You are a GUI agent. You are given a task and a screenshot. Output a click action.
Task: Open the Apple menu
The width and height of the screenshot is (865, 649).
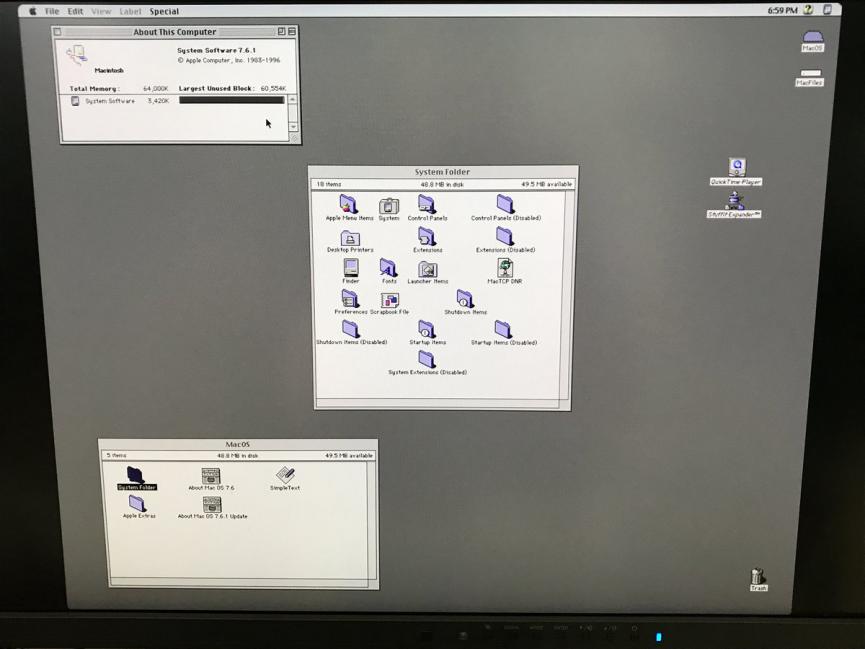32,12
